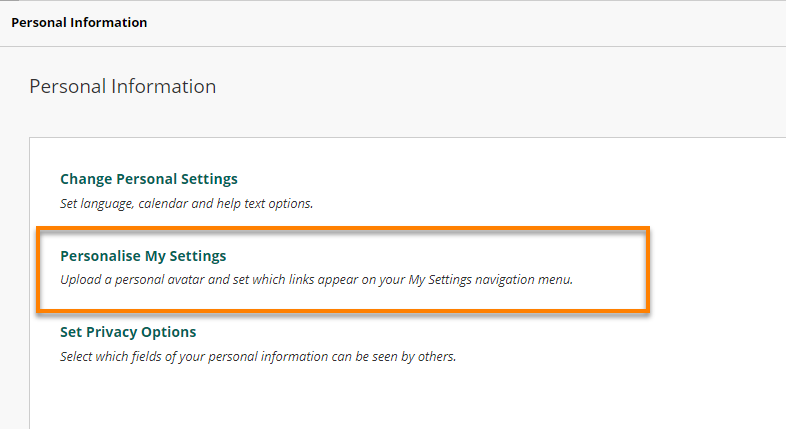The height and width of the screenshot is (429, 786).
Task: Click empty space right of the Personal Information heading
Action: (x=500, y=86)
